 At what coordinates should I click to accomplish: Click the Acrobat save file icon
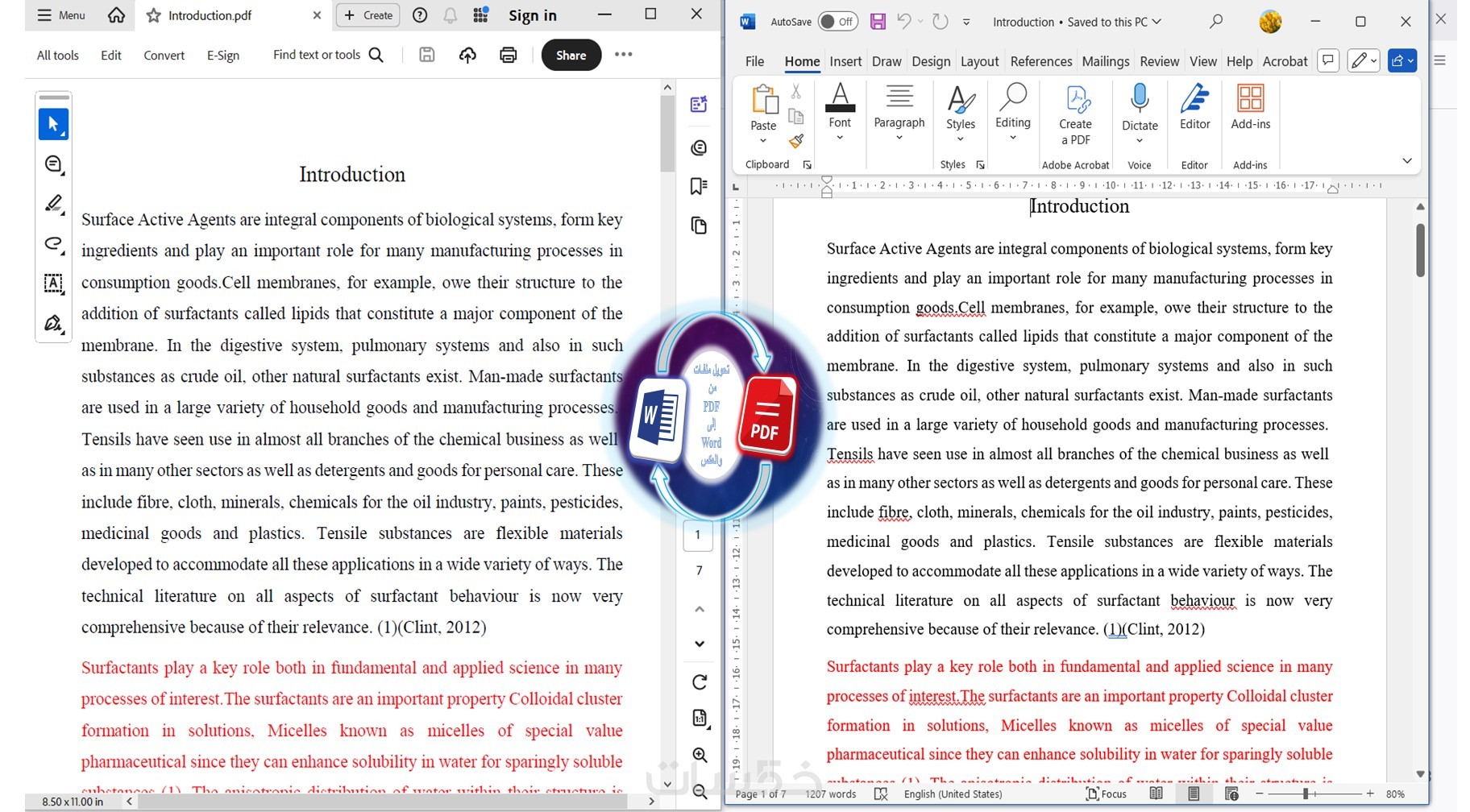coord(427,55)
